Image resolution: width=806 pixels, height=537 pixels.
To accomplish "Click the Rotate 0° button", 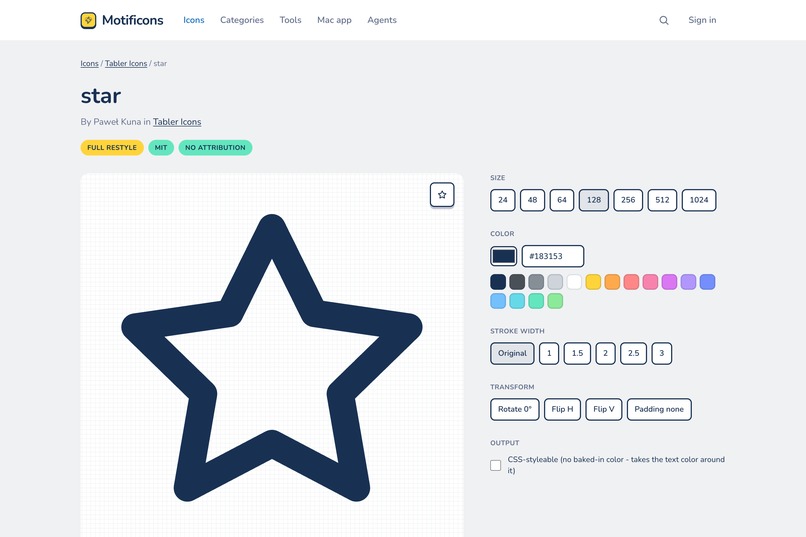I will (x=515, y=410).
